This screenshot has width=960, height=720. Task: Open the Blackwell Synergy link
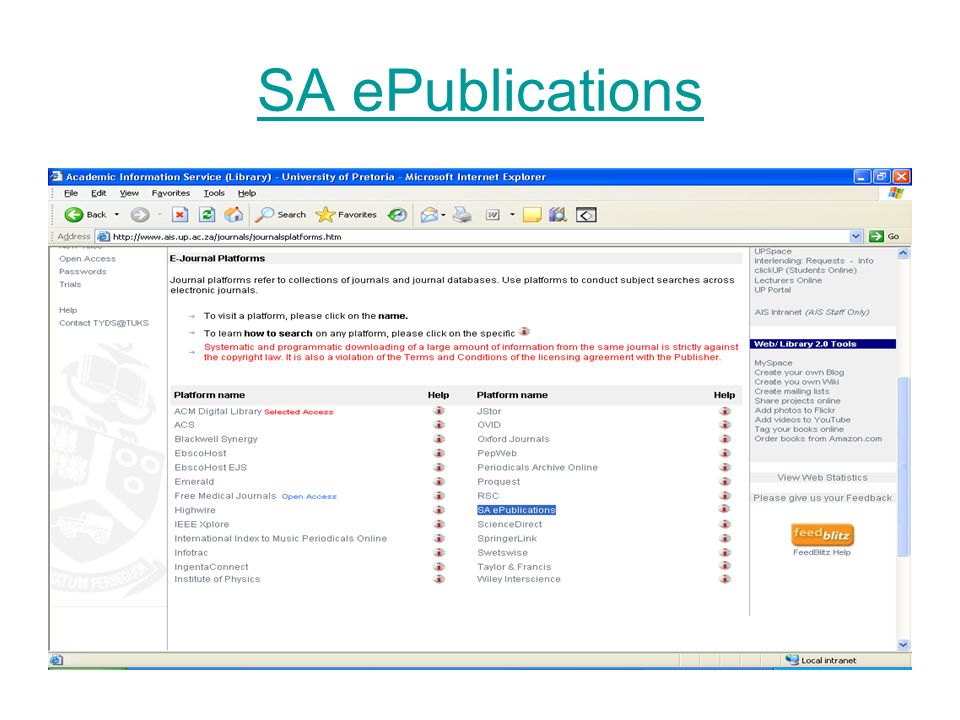pos(216,439)
